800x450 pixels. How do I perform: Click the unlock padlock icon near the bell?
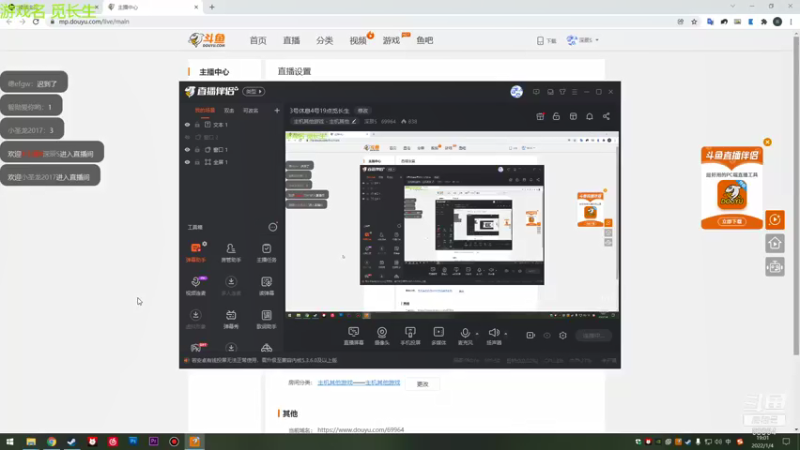pyautogui.click(x=556, y=116)
